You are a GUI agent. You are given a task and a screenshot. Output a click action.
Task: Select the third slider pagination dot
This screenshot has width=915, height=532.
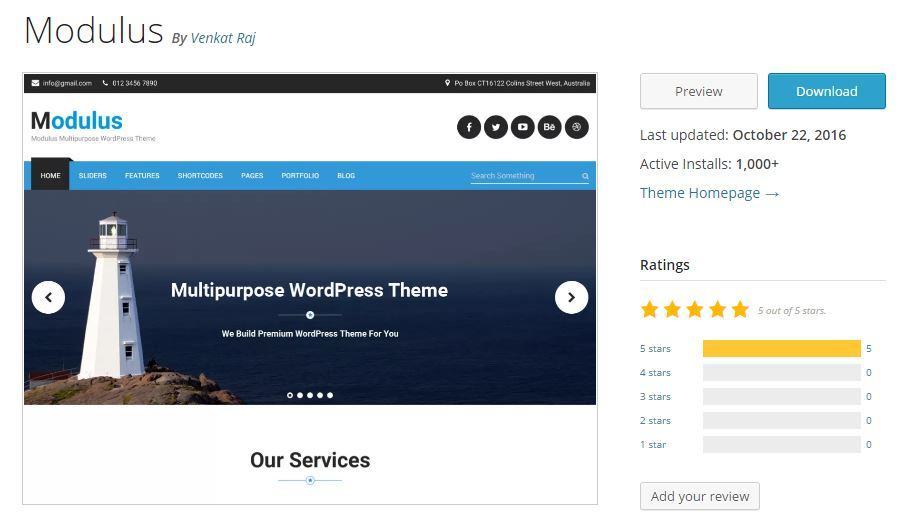pos(310,396)
